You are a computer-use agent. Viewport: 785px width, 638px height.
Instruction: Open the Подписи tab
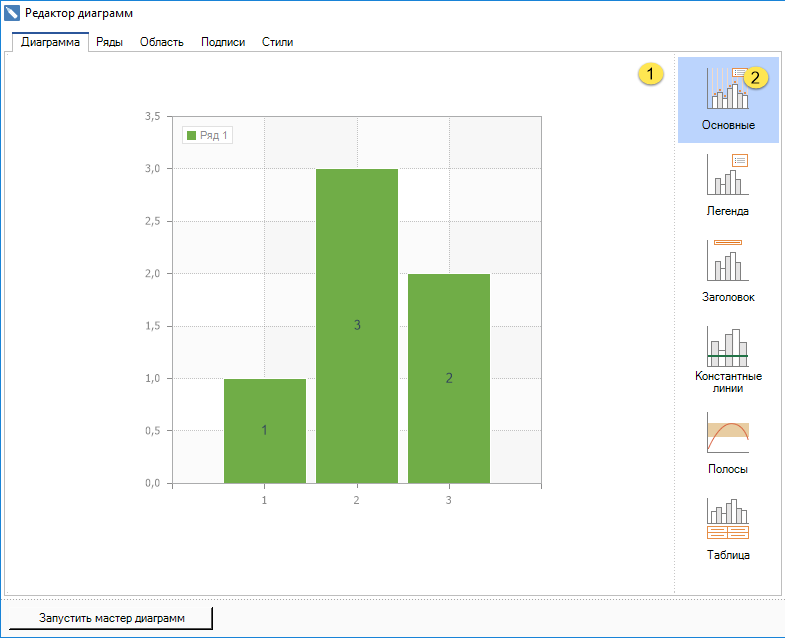[223, 42]
